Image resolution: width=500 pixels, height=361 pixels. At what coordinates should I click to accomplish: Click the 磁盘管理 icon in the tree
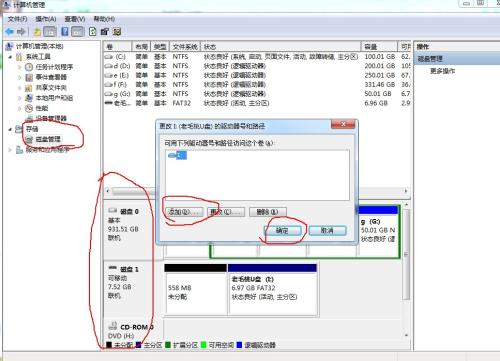pyautogui.click(x=29, y=139)
